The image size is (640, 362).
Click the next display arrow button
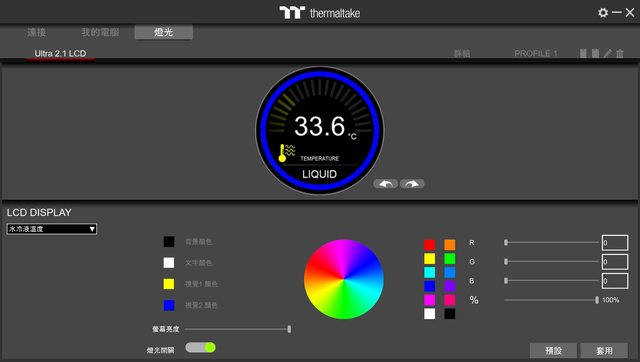(x=412, y=184)
